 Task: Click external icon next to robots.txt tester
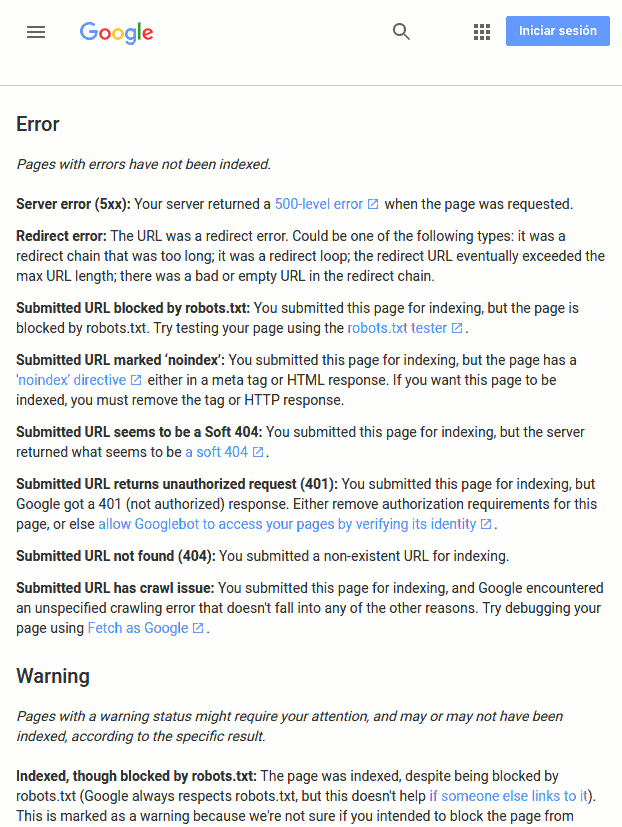457,328
